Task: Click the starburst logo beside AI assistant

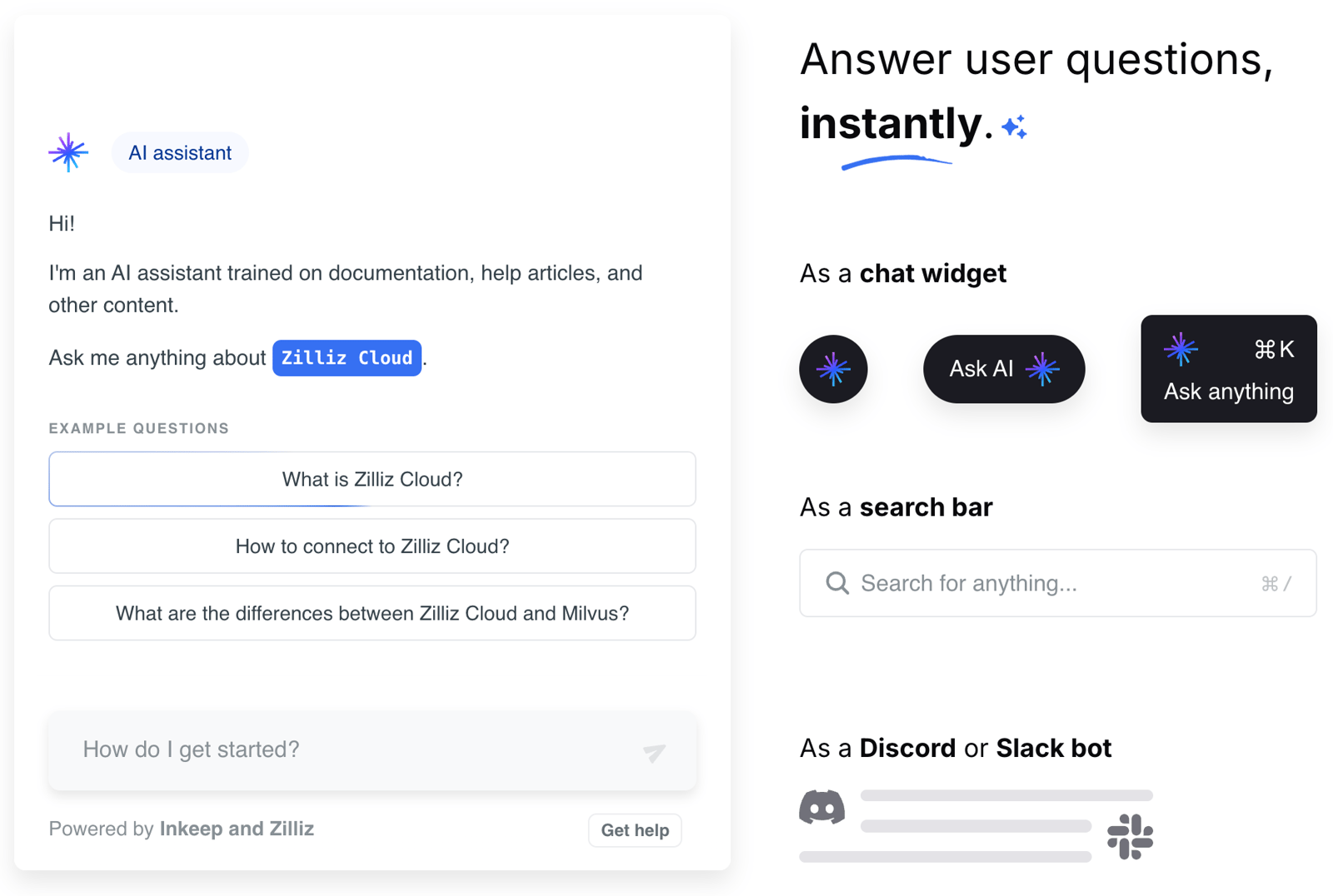Action: [68, 152]
